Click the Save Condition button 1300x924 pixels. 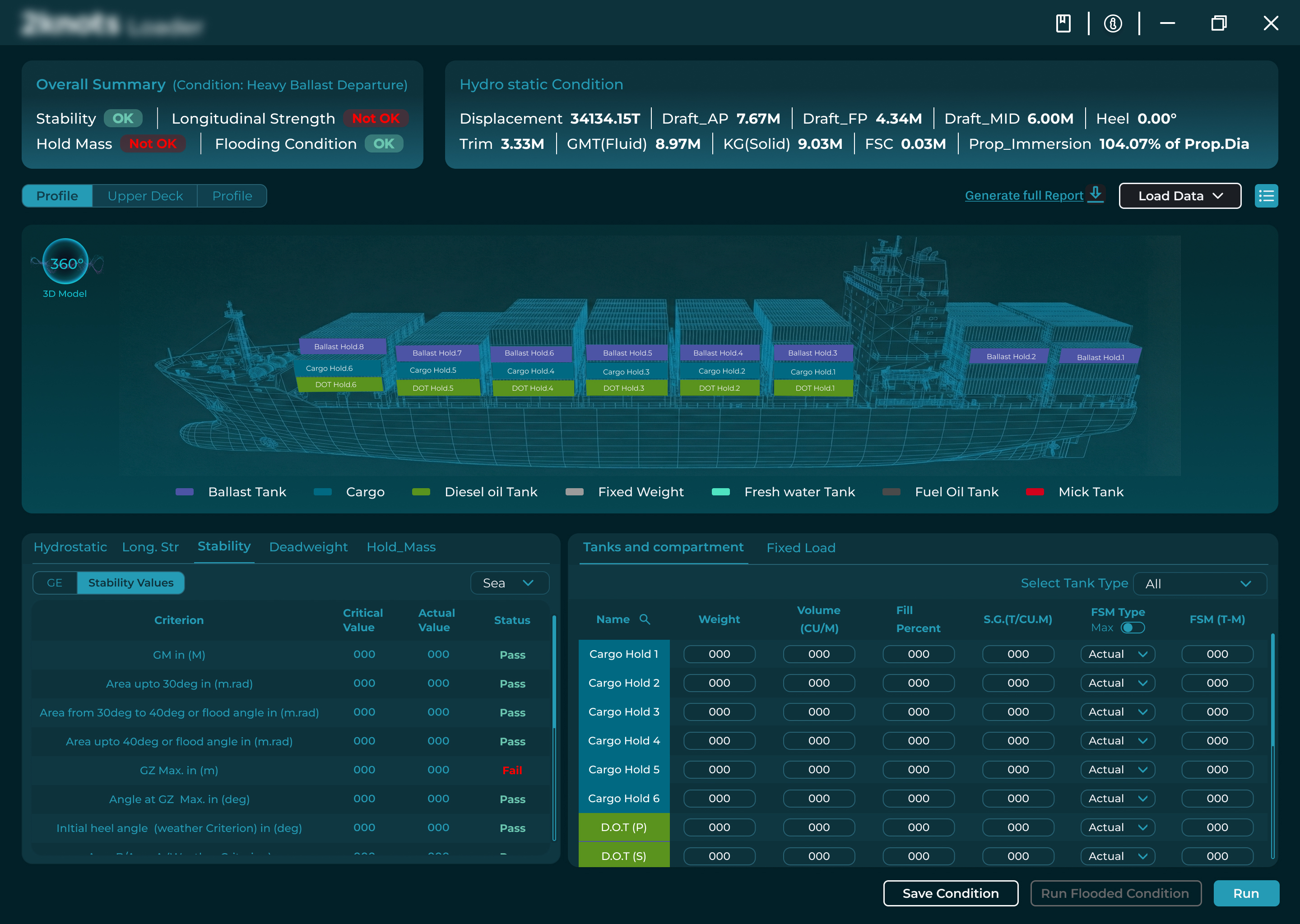pos(950,893)
